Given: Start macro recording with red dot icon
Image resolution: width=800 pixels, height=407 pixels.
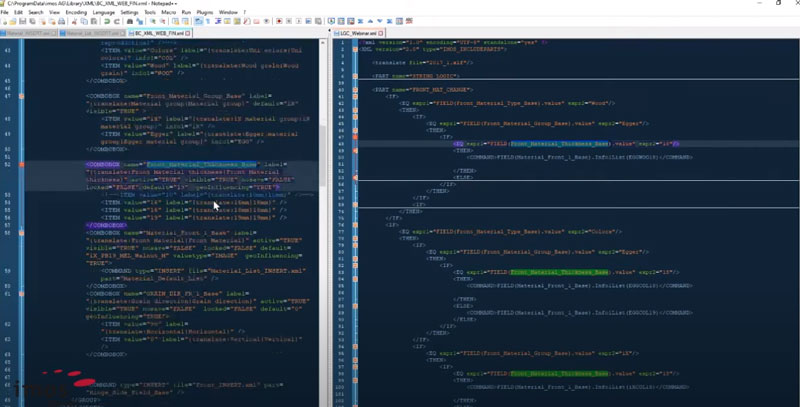Looking at the screenshot, I should [x=279, y=21].
